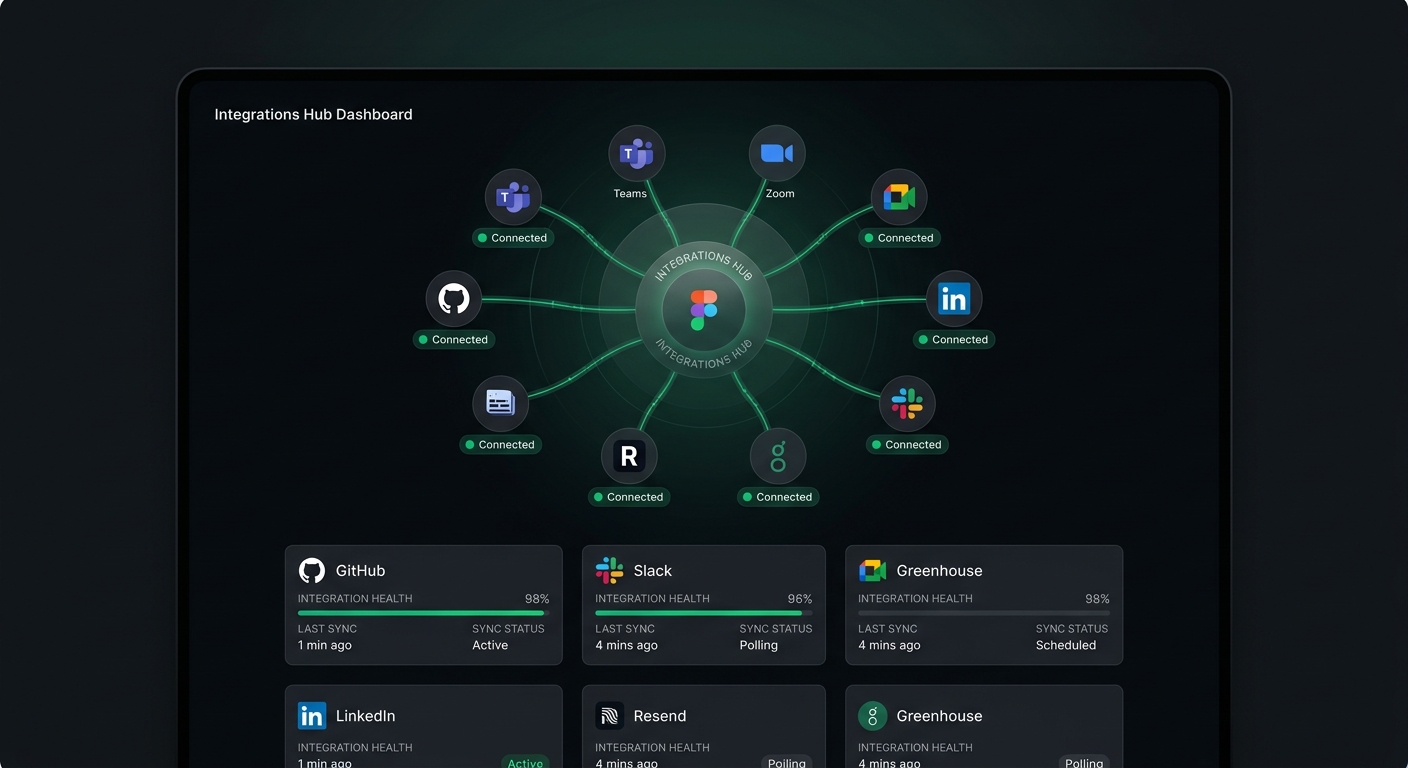Click "4 mins ago" on the Scheduled Greenhouse card
This screenshot has width=1408, height=768.
pos(890,646)
